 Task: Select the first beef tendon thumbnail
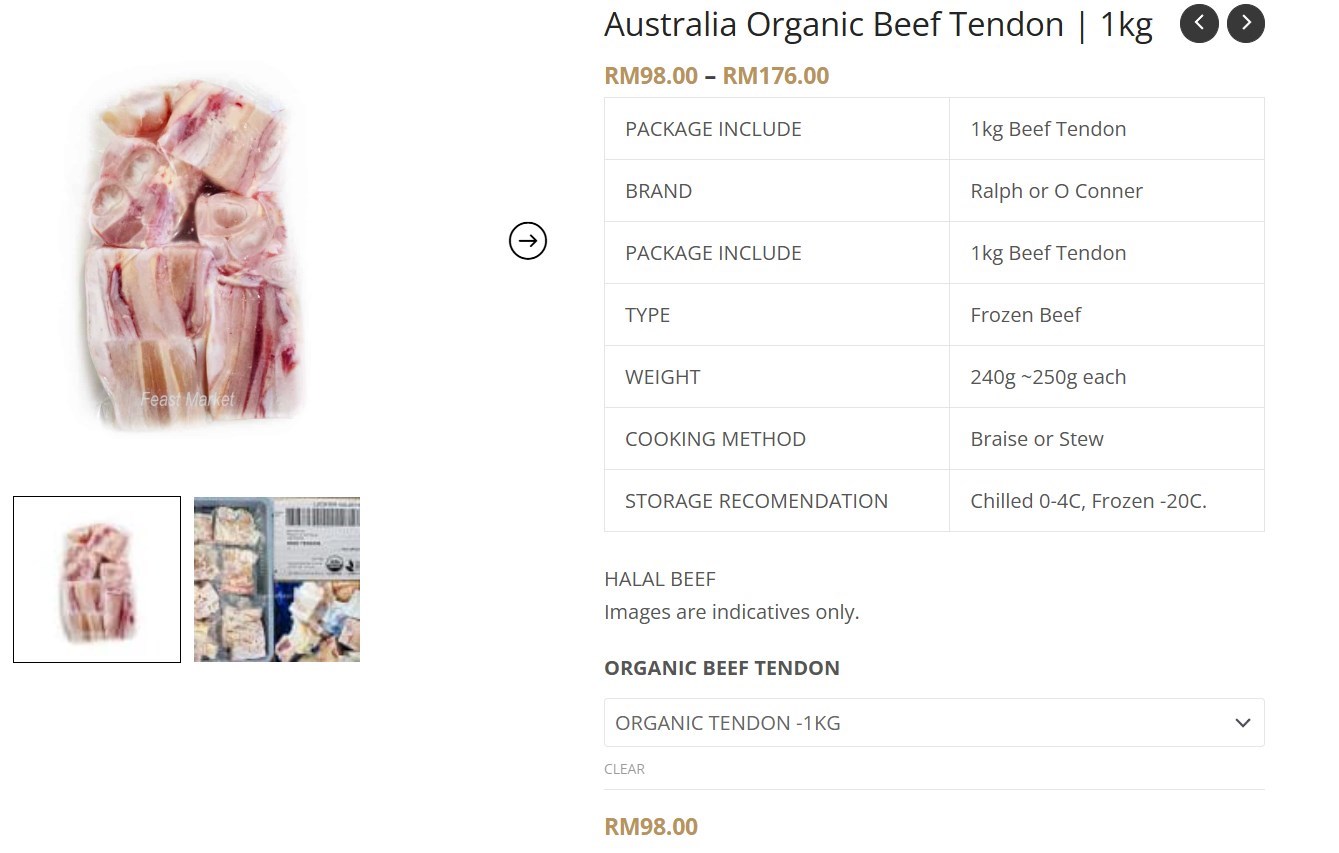97,579
